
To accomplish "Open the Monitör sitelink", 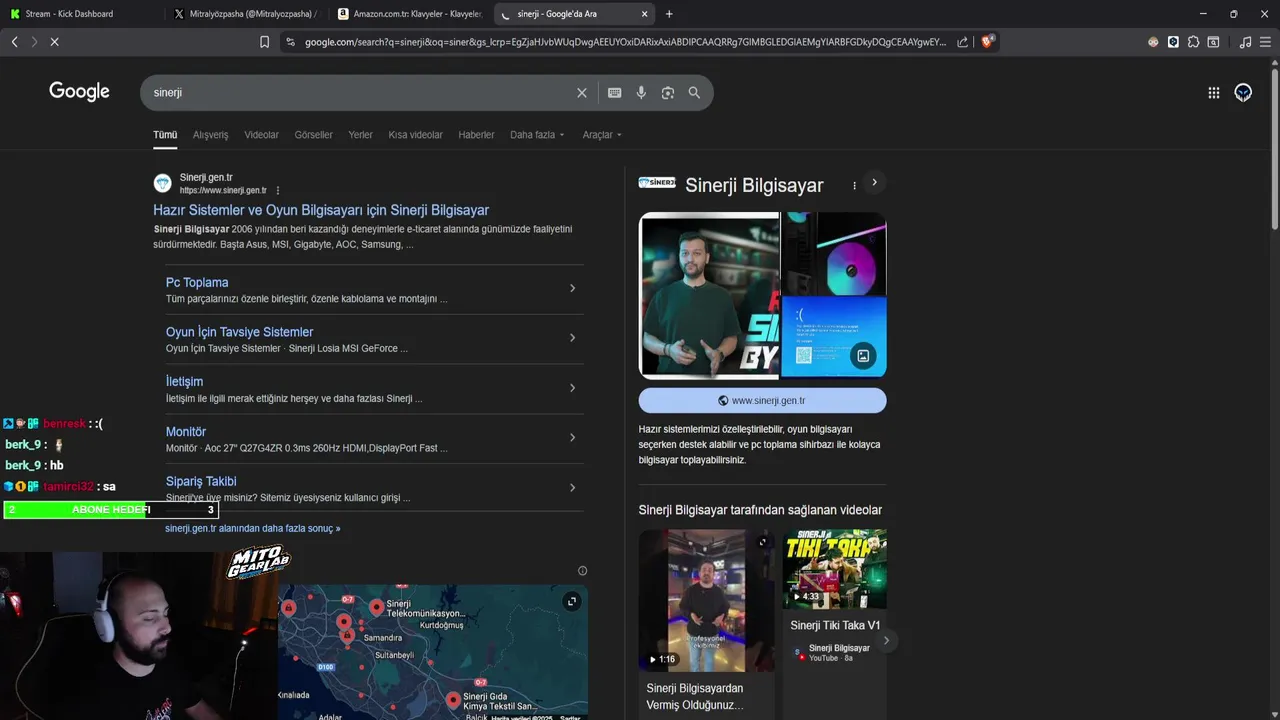I will tap(186, 432).
